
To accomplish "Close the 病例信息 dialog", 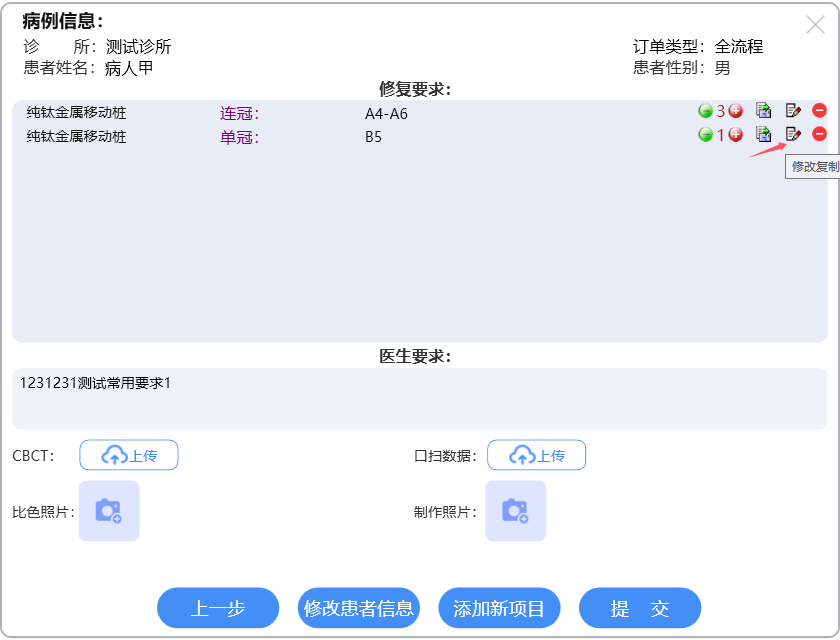I will pos(815,25).
